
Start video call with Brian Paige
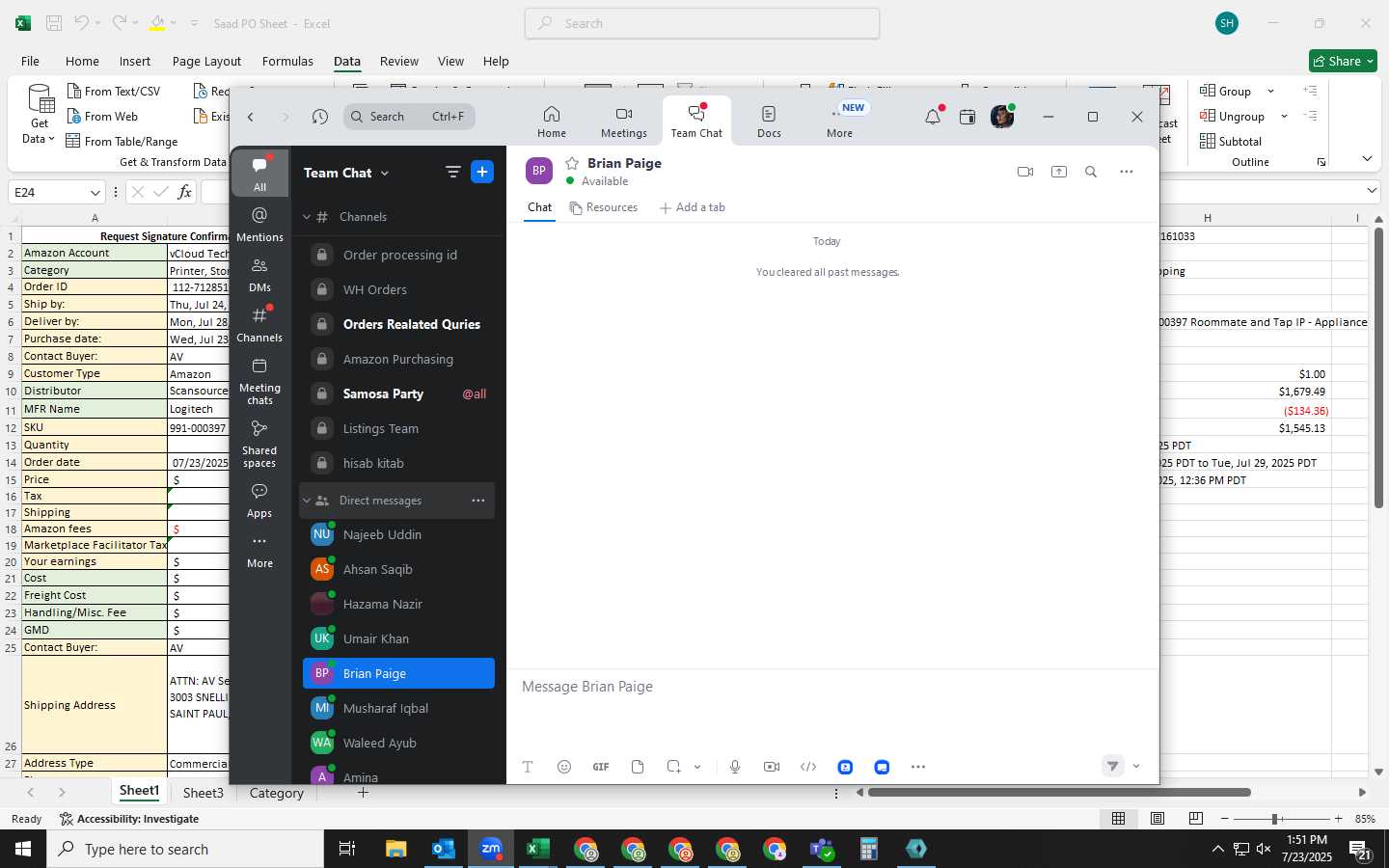click(x=1025, y=172)
